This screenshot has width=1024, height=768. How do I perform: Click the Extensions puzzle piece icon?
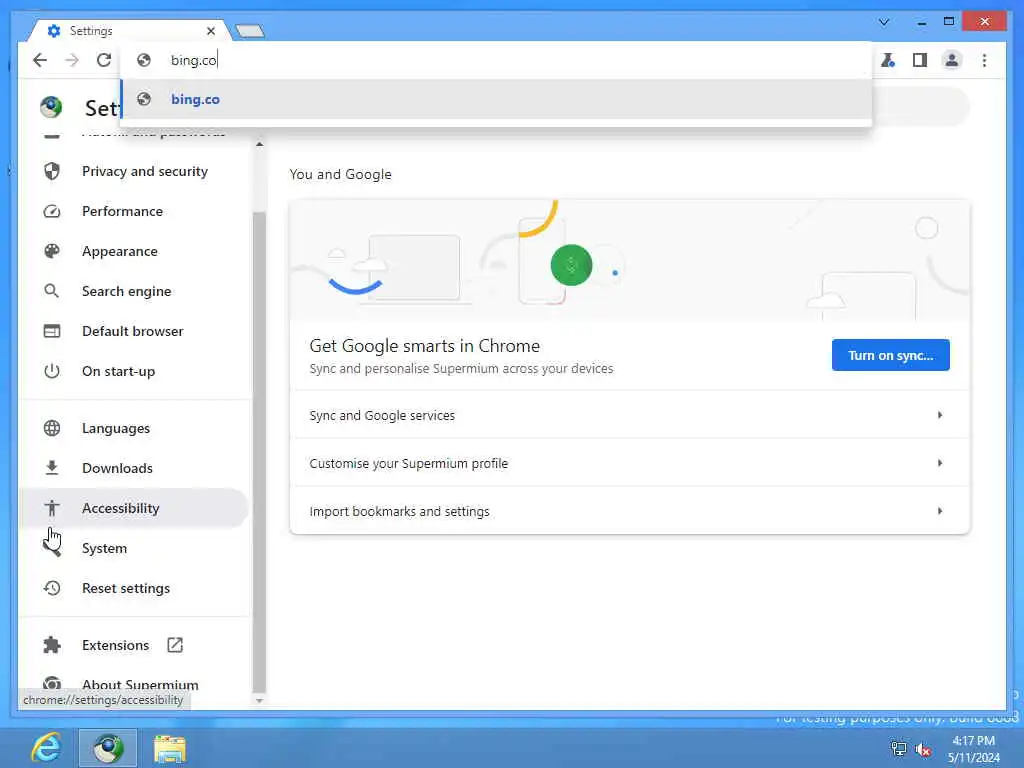coord(52,645)
